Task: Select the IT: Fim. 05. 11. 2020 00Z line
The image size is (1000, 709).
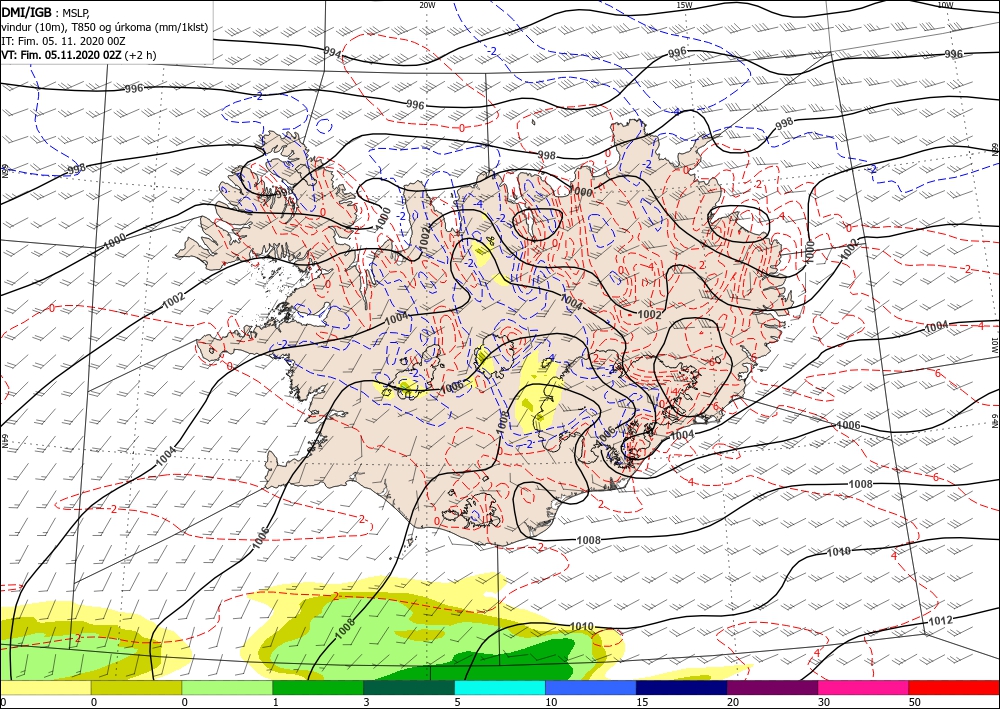Action: 63,41
